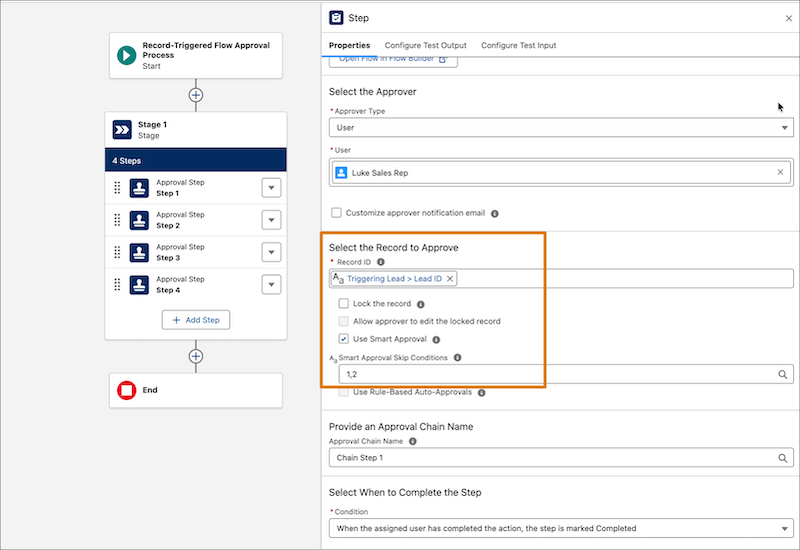Grab the drag handle of Step 4
Image resolution: width=800 pixels, height=550 pixels.
tap(117, 285)
